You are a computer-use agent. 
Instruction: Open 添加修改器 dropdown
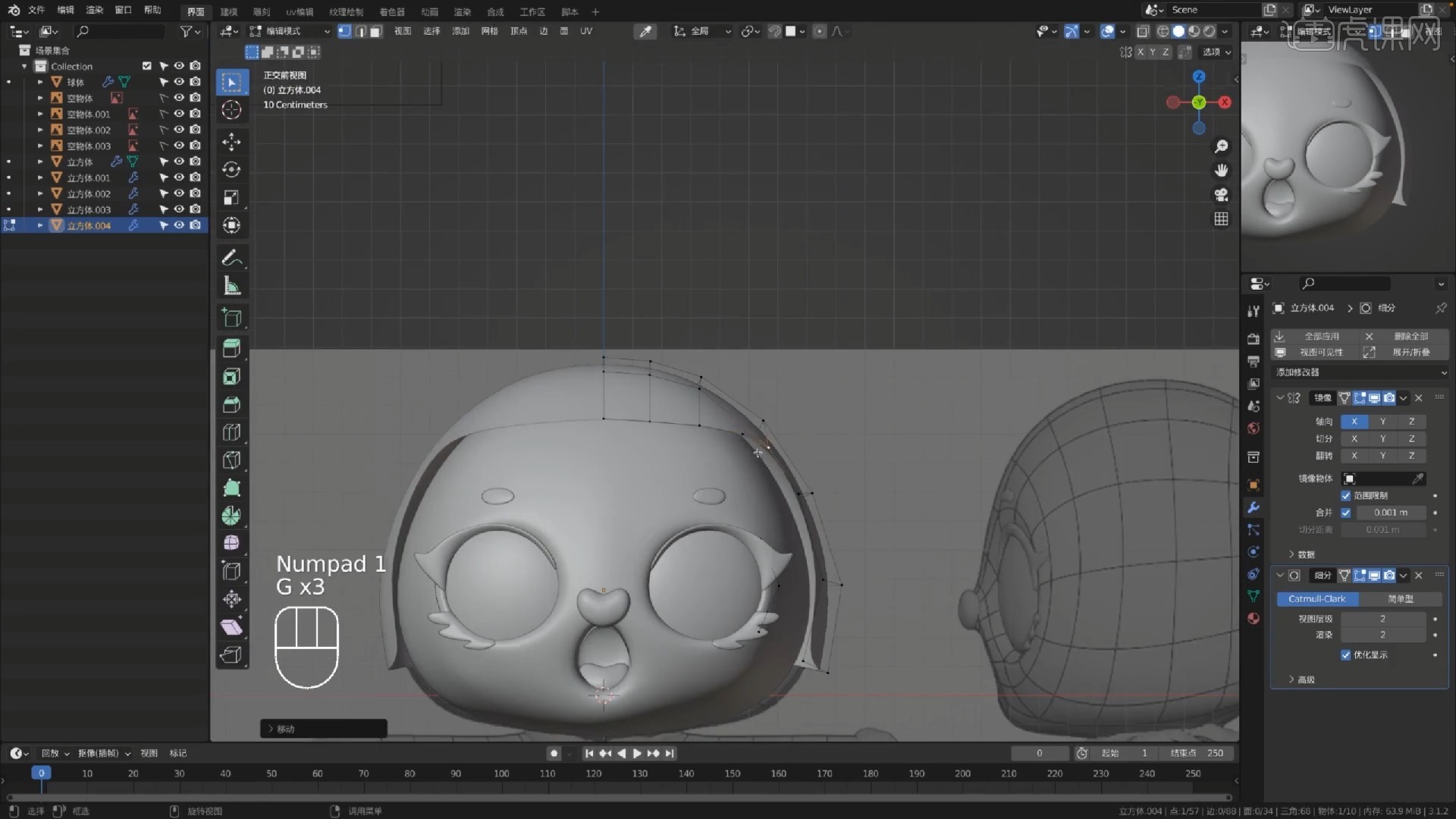[x=1360, y=372]
